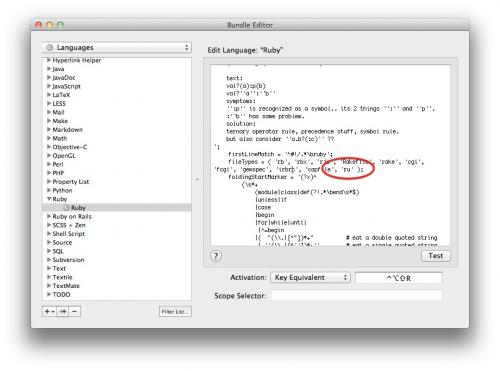Expand the JavaDoc bundle

[x=49, y=77]
